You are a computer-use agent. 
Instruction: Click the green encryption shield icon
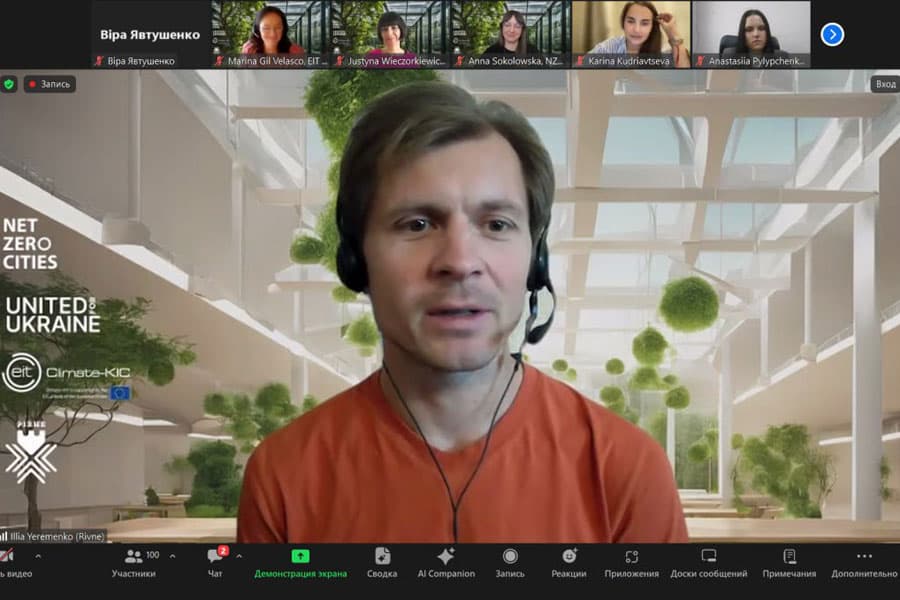point(9,84)
